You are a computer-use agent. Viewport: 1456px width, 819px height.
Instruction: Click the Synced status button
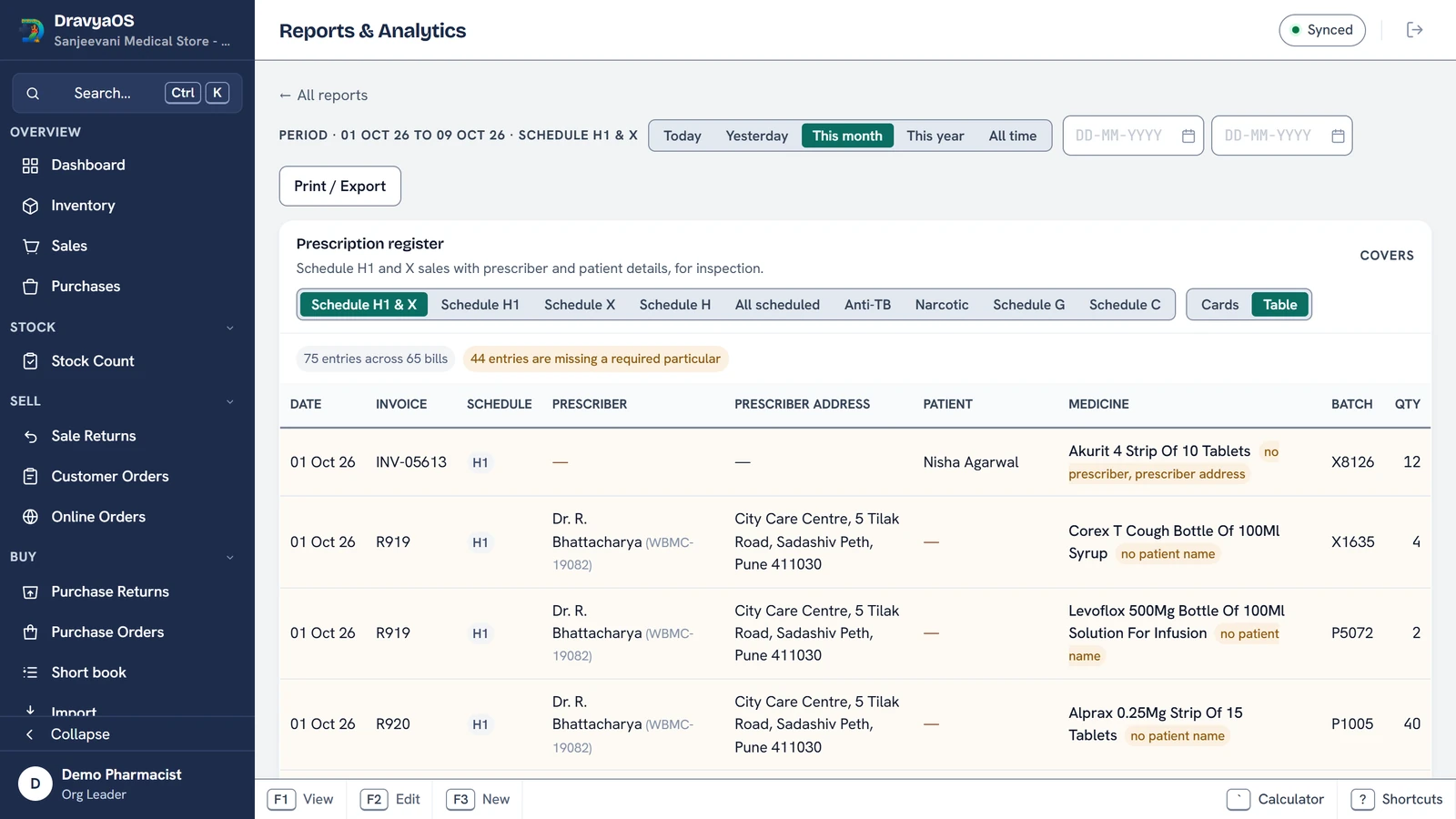click(1322, 30)
